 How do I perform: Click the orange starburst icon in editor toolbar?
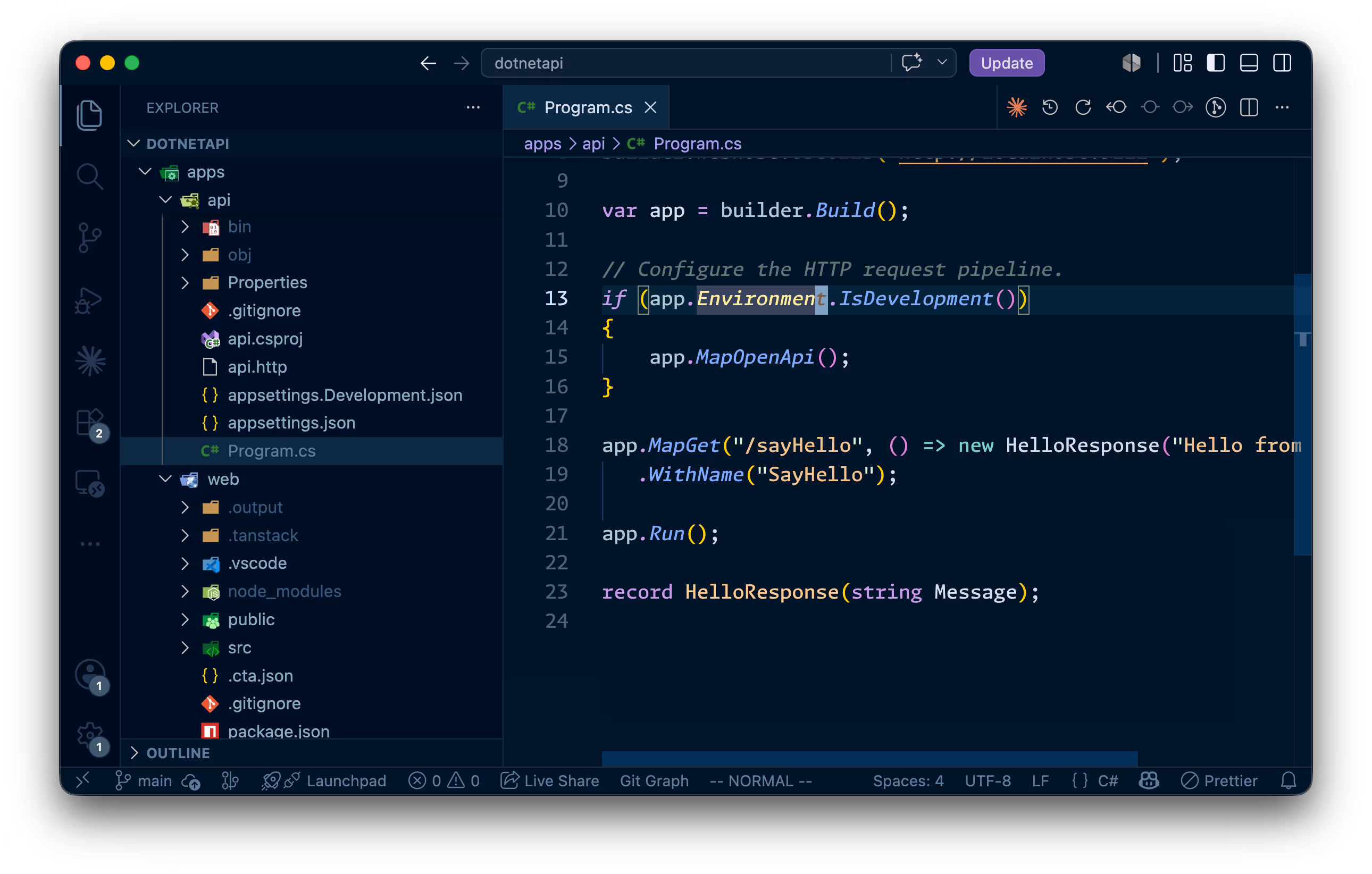[1016, 107]
